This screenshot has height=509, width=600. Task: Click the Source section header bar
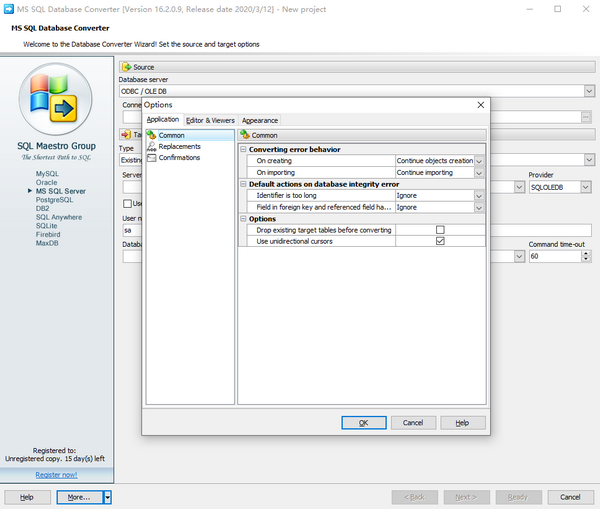pos(357,67)
